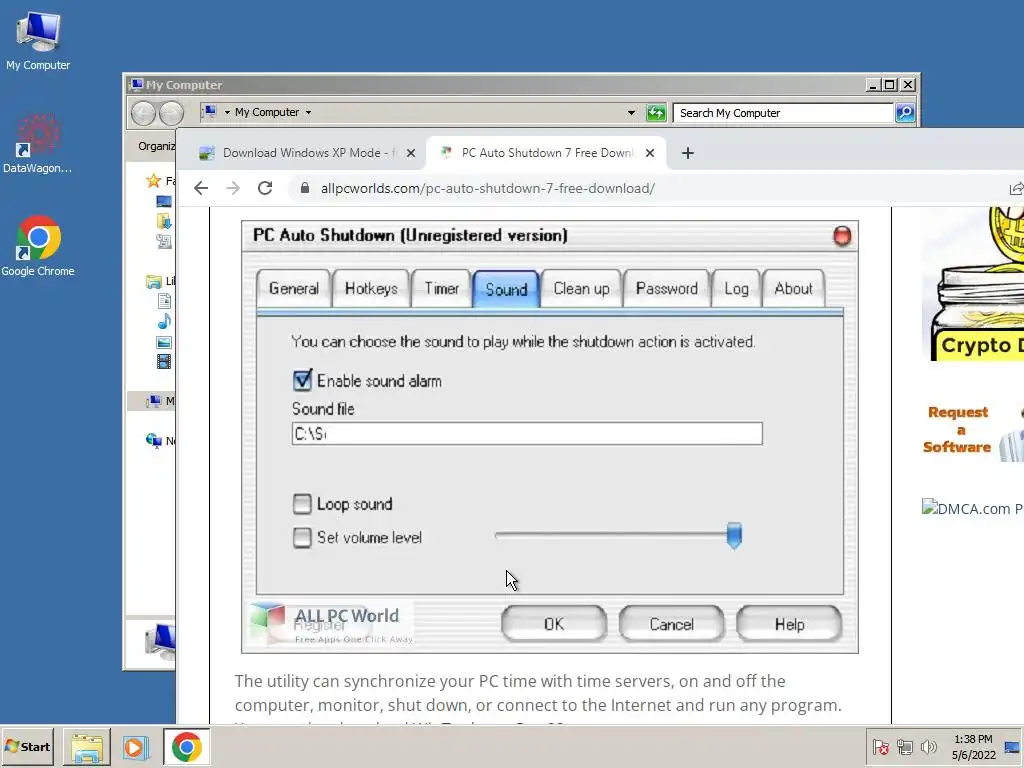Click Documents library icon in sidebar
The image size is (1024, 768).
pyautogui.click(x=164, y=301)
